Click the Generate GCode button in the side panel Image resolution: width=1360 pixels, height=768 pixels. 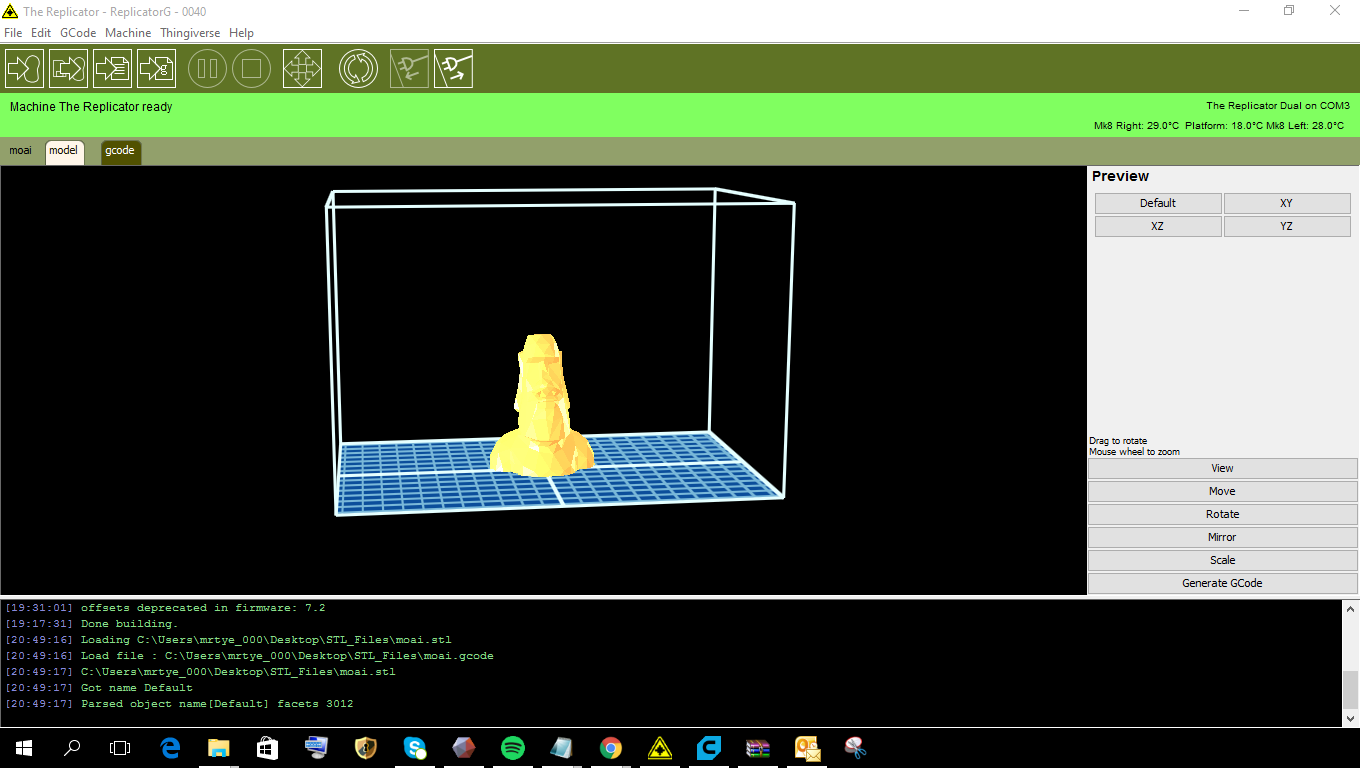[1222, 583]
